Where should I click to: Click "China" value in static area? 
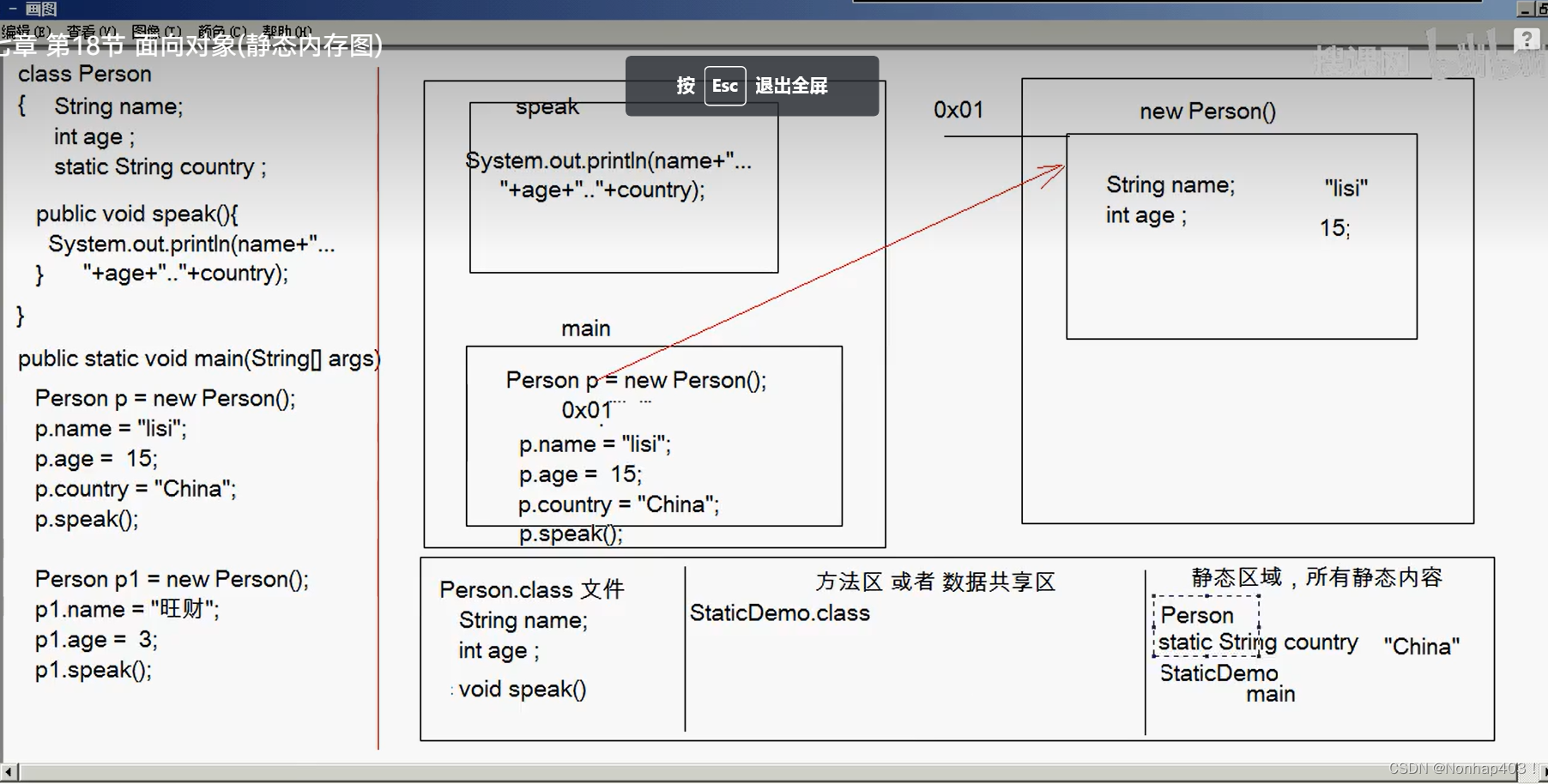[x=1422, y=647]
